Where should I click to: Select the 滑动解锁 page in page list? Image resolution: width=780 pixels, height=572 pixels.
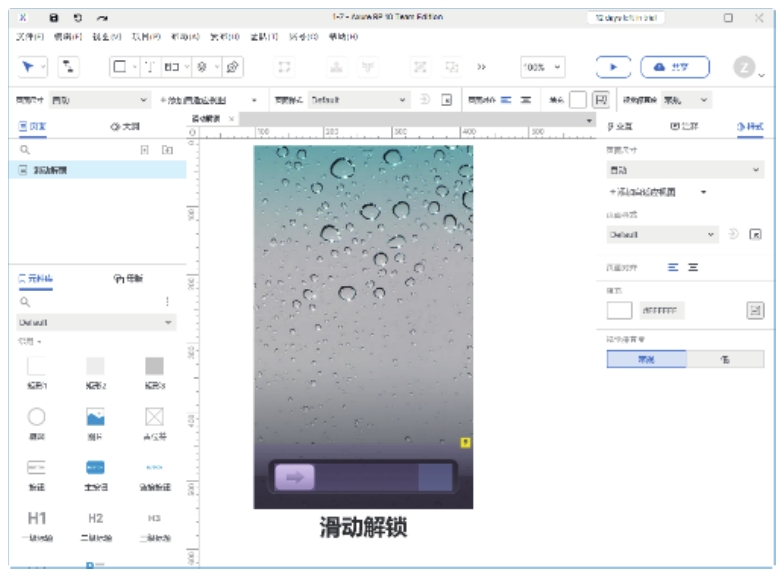[50, 170]
